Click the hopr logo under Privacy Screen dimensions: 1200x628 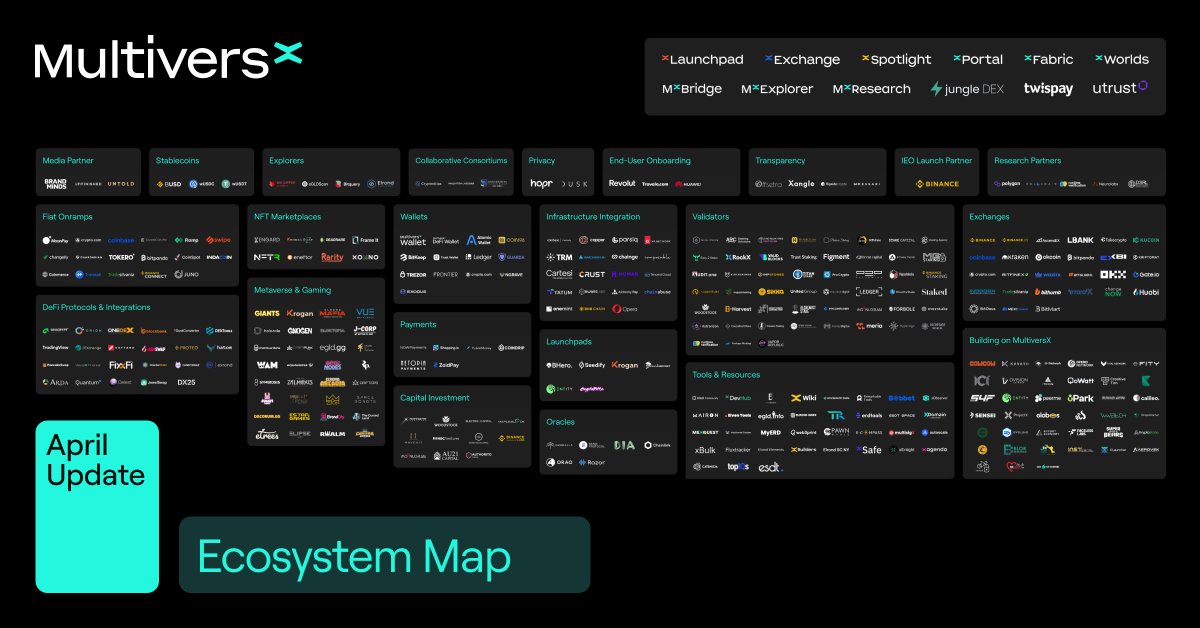pos(541,184)
